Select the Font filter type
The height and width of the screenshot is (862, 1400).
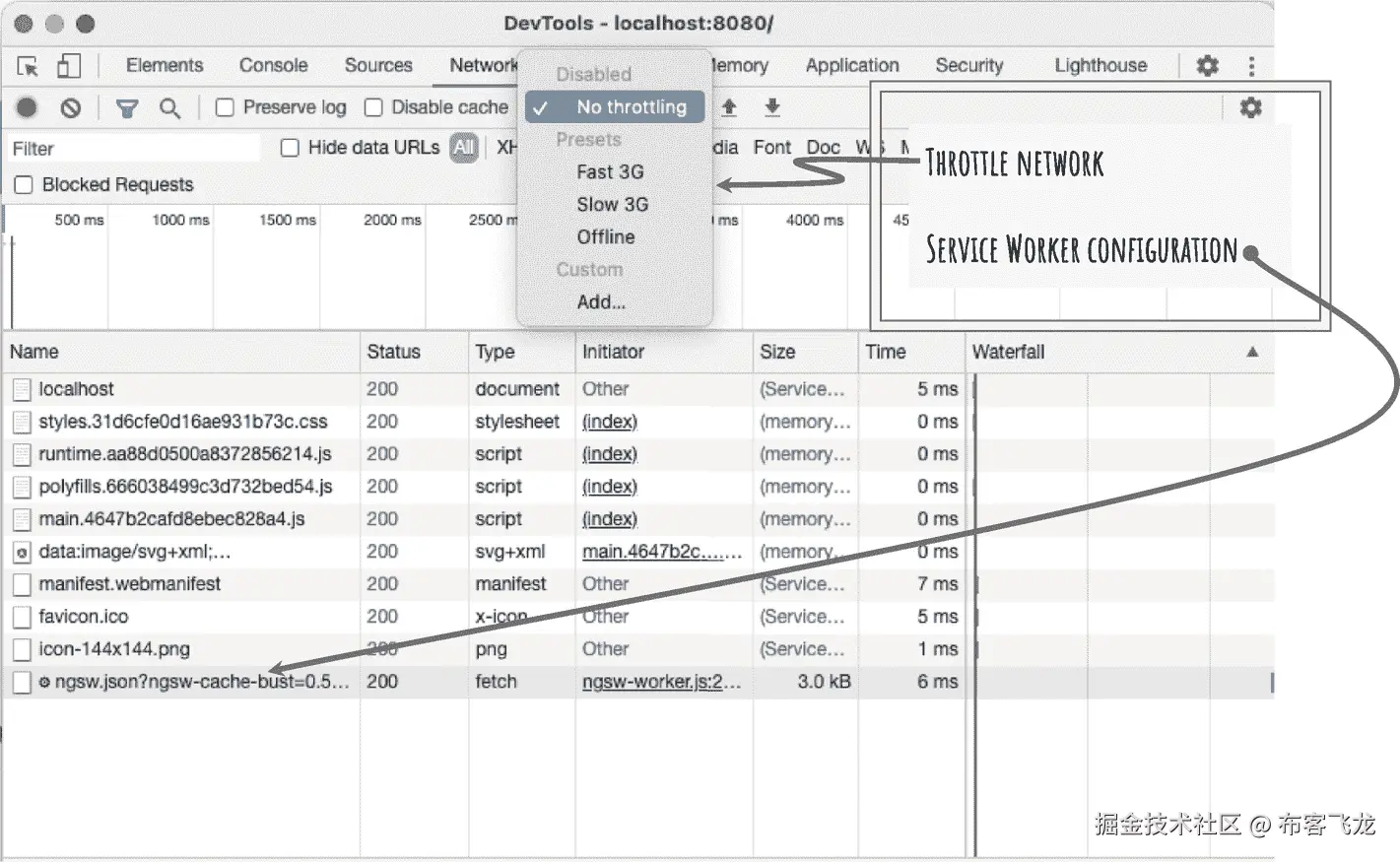pos(772,148)
